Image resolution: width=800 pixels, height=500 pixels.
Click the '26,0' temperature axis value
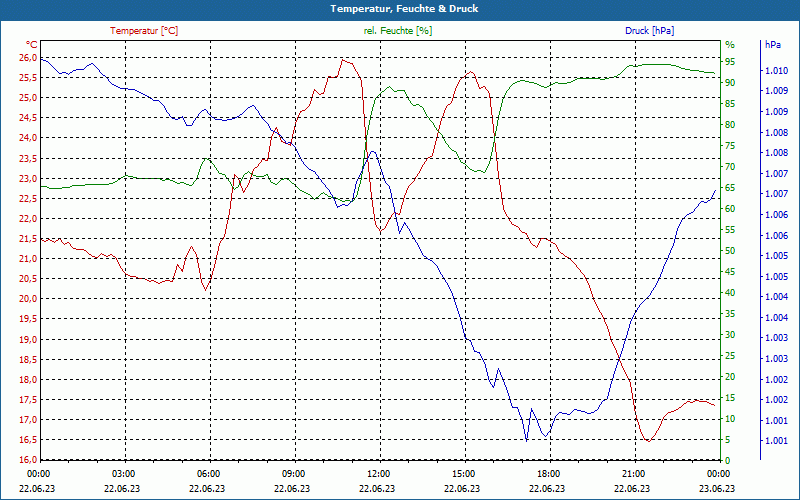(28, 58)
